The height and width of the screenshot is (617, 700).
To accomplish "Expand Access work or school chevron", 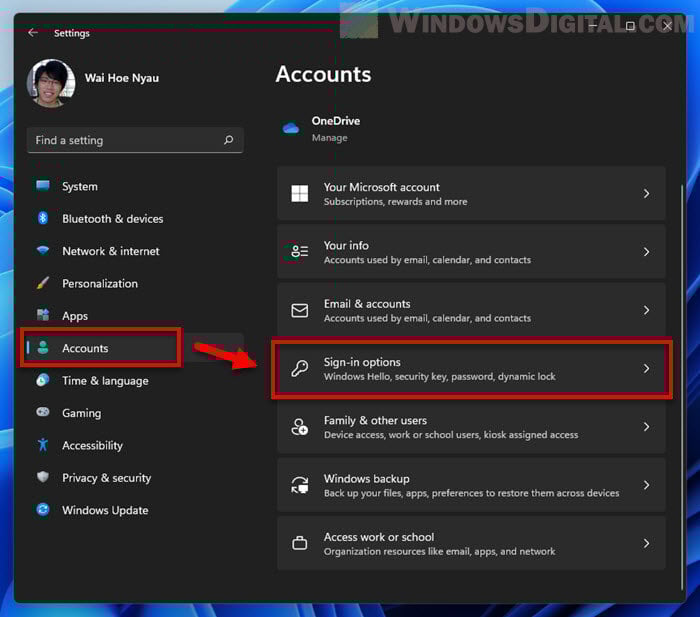I will click(646, 543).
